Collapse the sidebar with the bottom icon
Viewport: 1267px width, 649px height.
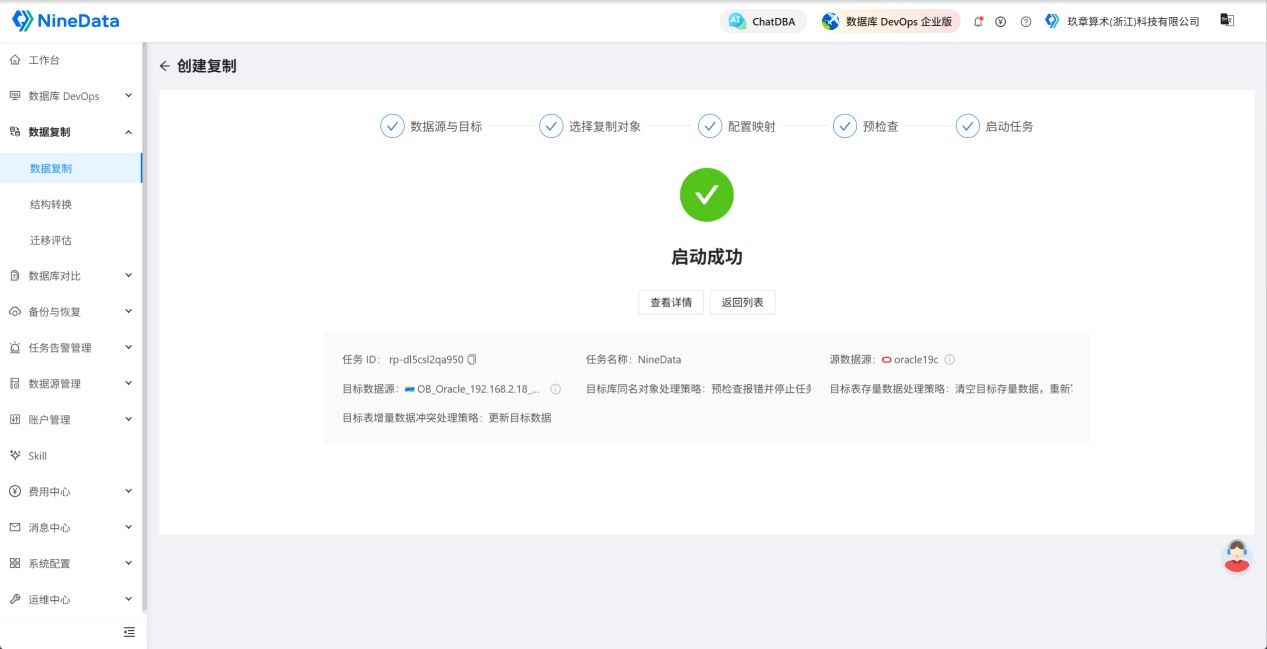(129, 632)
